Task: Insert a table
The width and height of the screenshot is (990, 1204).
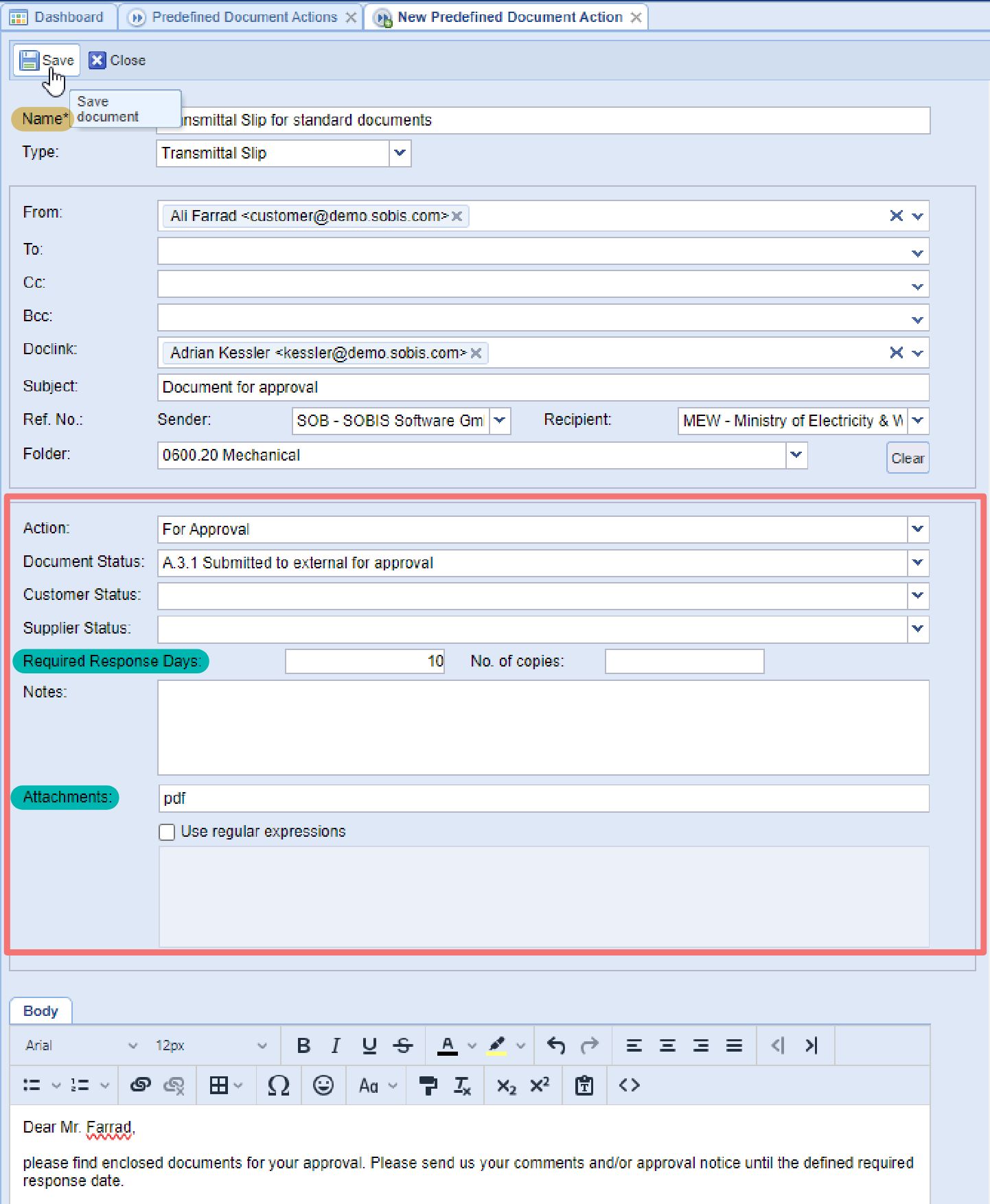Action: 219,1085
